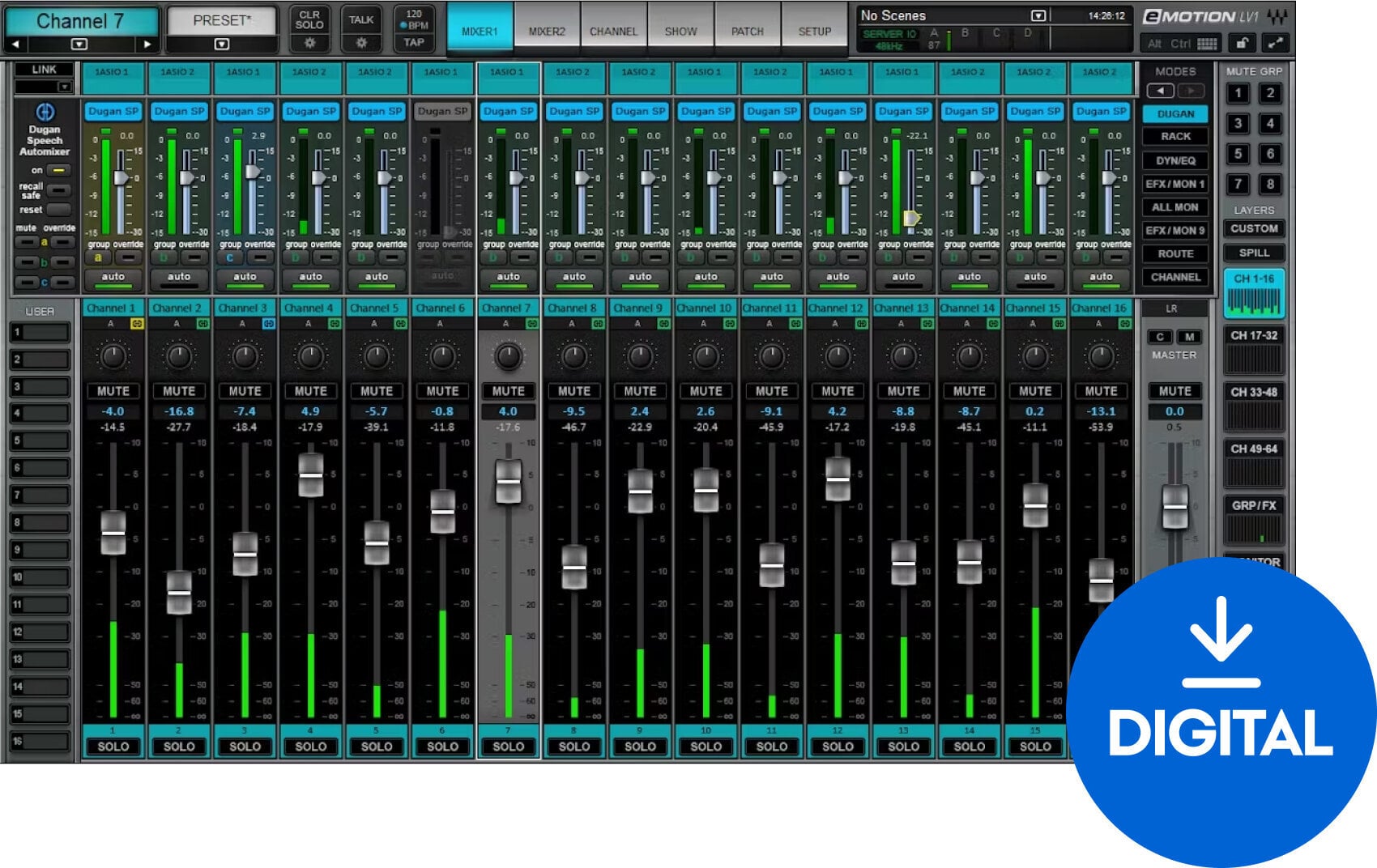This screenshot has height=868, width=1377.
Task: Expand the PRESET dropdown menu
Action: [222, 45]
